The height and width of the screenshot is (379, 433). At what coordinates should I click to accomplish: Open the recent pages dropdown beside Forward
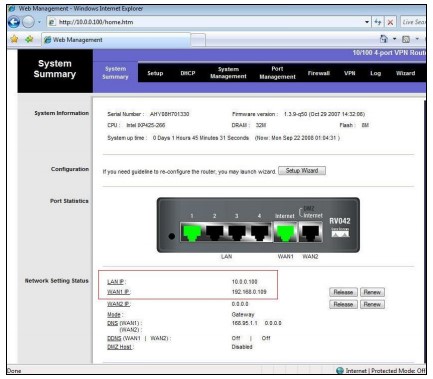pyautogui.click(x=39, y=22)
